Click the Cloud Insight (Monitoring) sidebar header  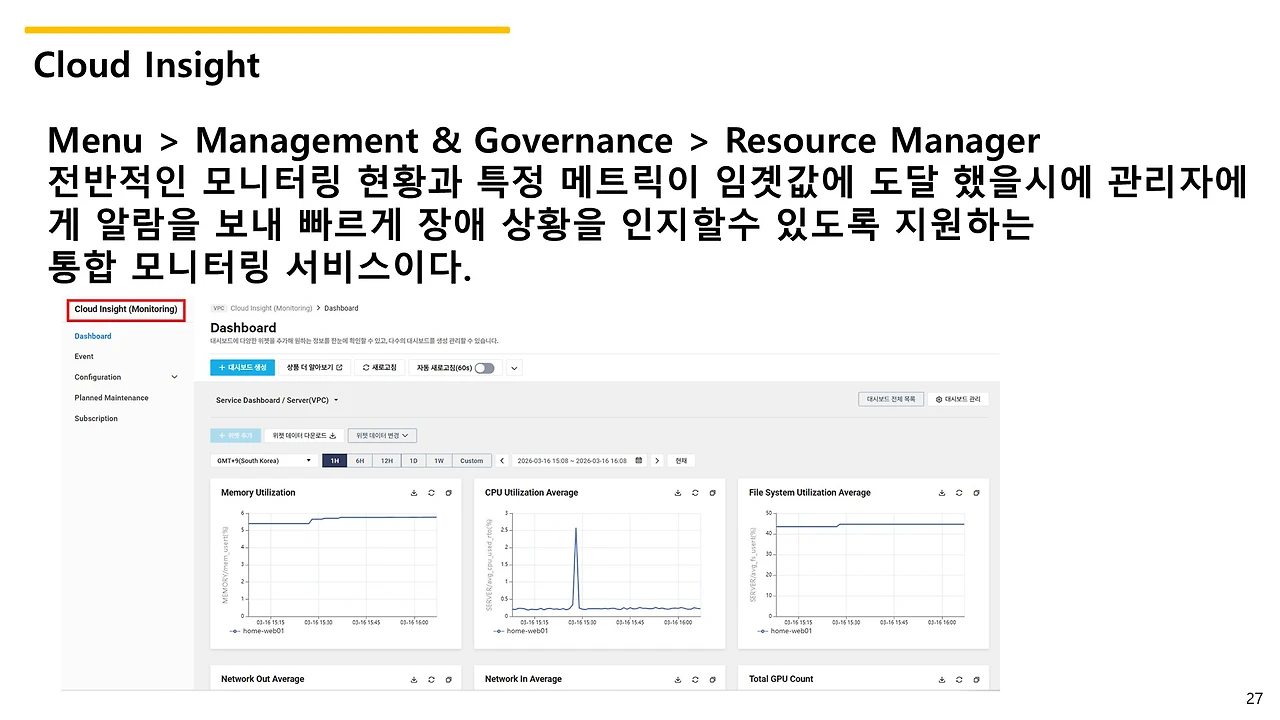point(126,310)
